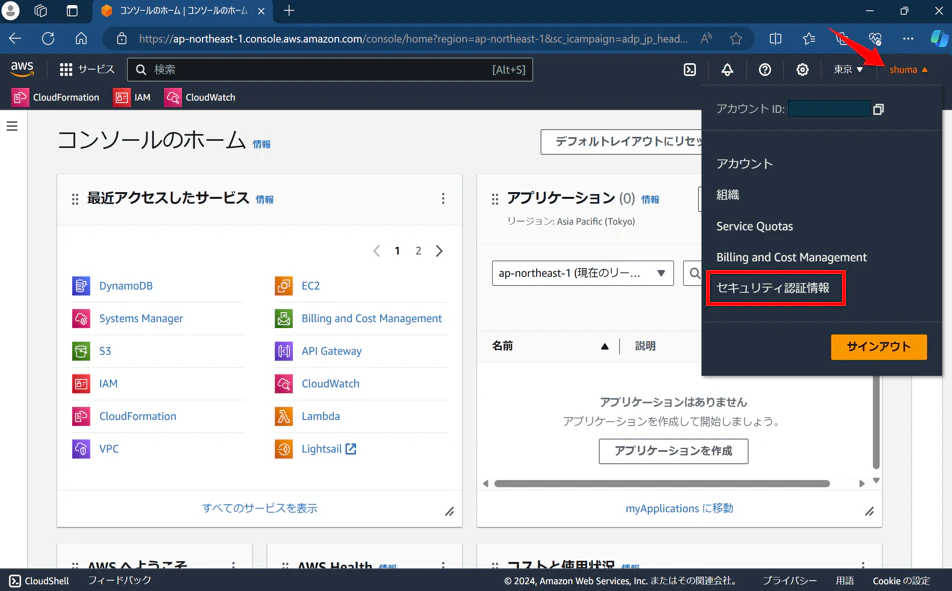Collapse the shuma account menu
Viewport: 952px width, 591px height.
click(x=909, y=70)
